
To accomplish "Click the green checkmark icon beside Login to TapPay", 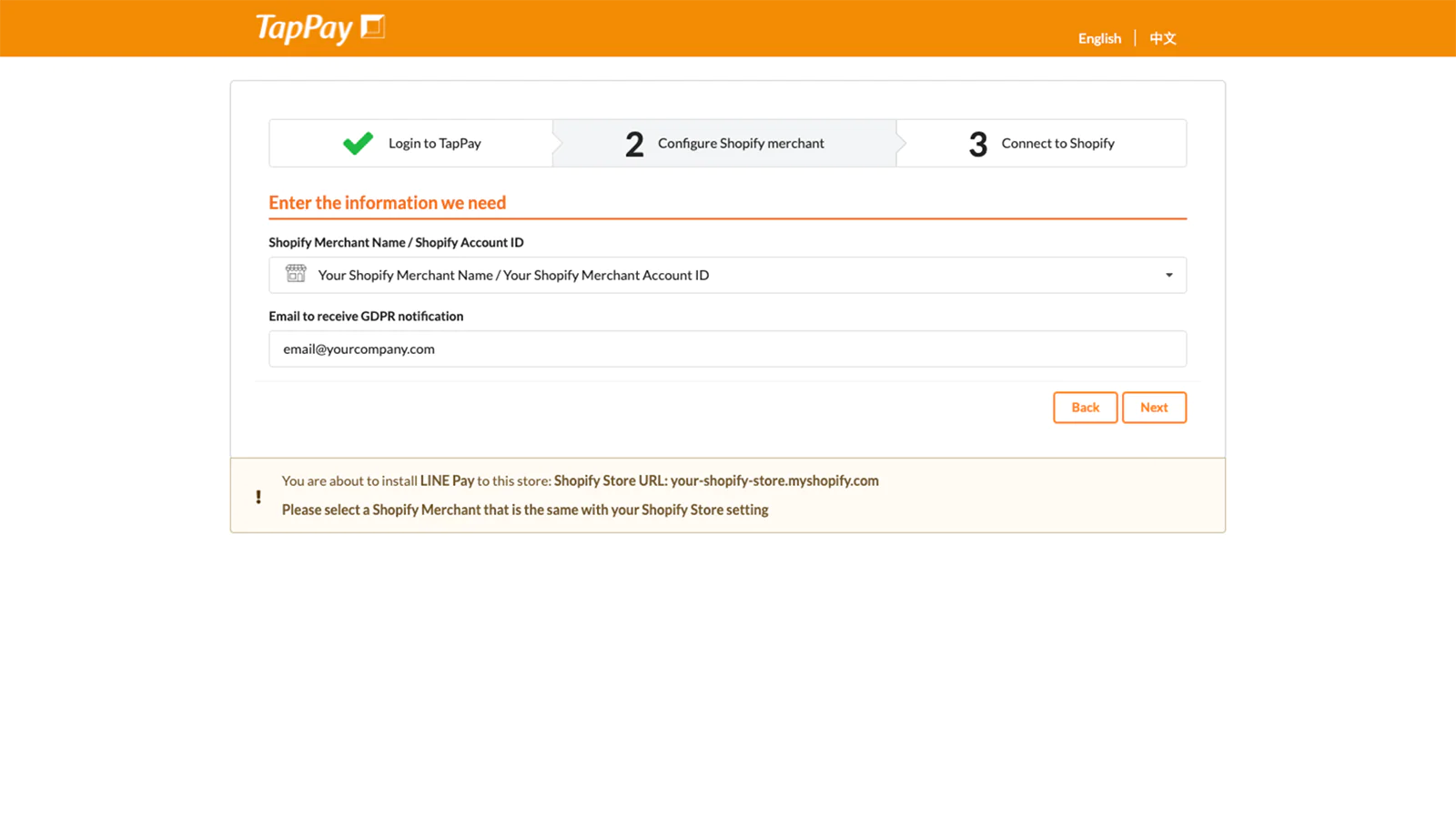I will [x=358, y=143].
